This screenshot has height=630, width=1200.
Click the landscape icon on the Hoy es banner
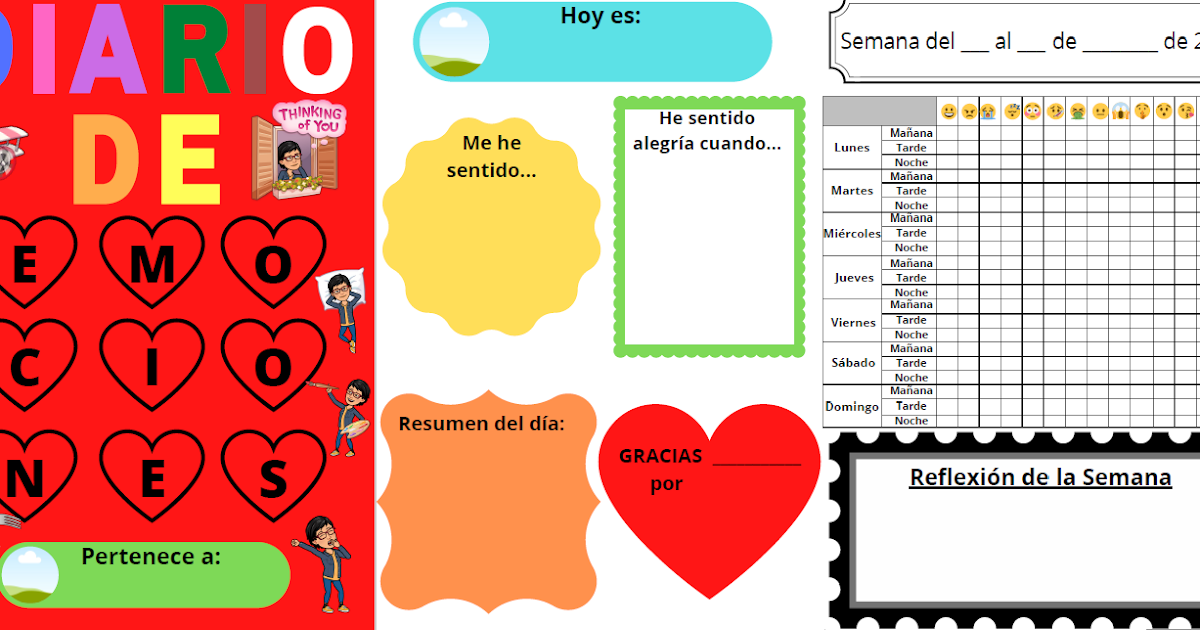(x=453, y=40)
